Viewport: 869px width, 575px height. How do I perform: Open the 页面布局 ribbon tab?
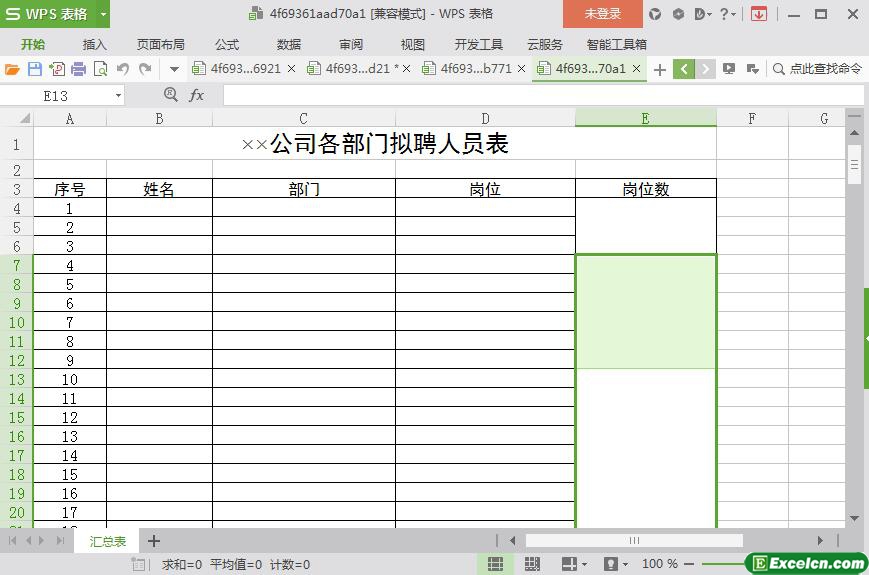(161, 44)
